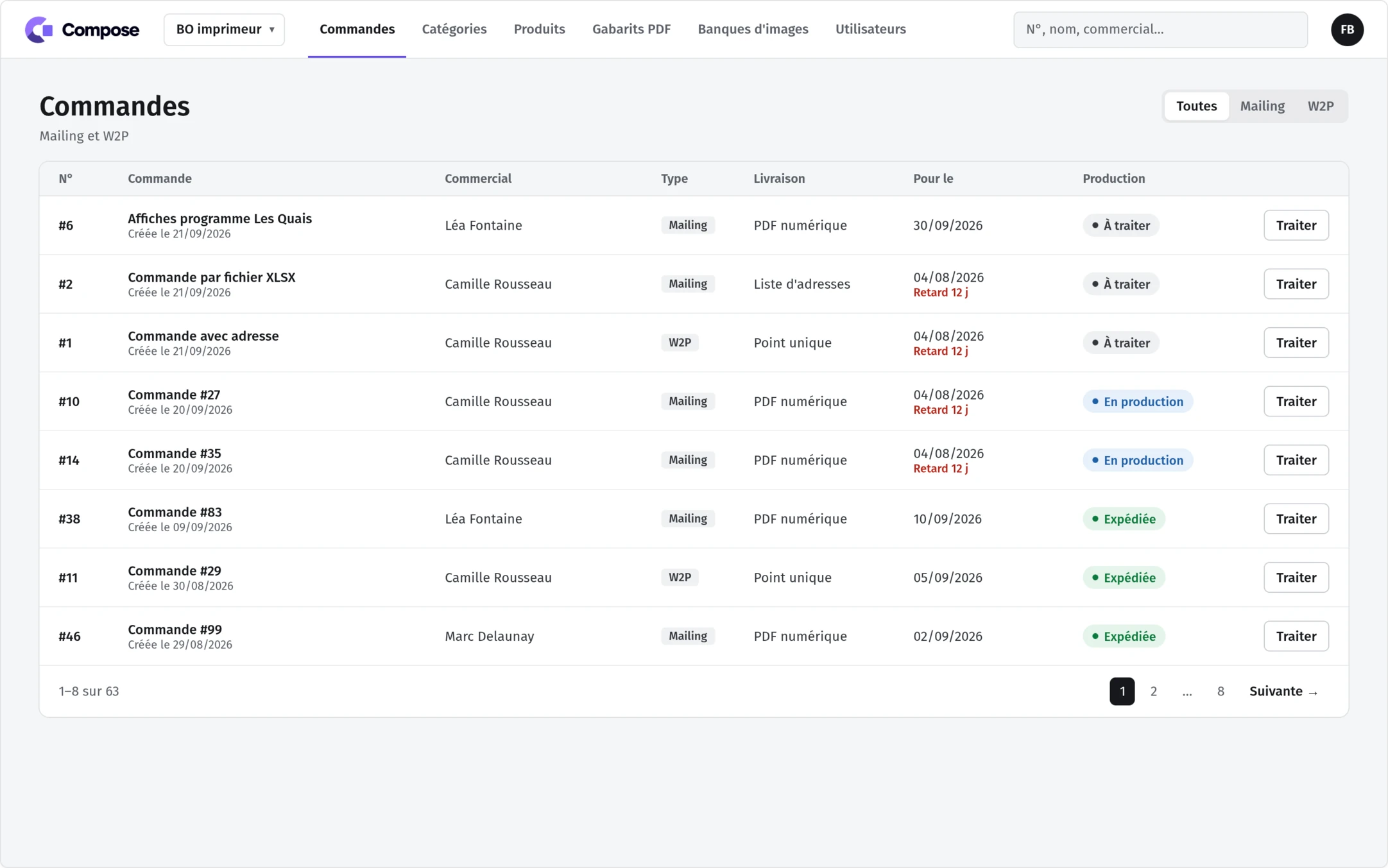Open order Affiches programme Les Quais
The image size is (1388, 868).
pyautogui.click(x=219, y=219)
